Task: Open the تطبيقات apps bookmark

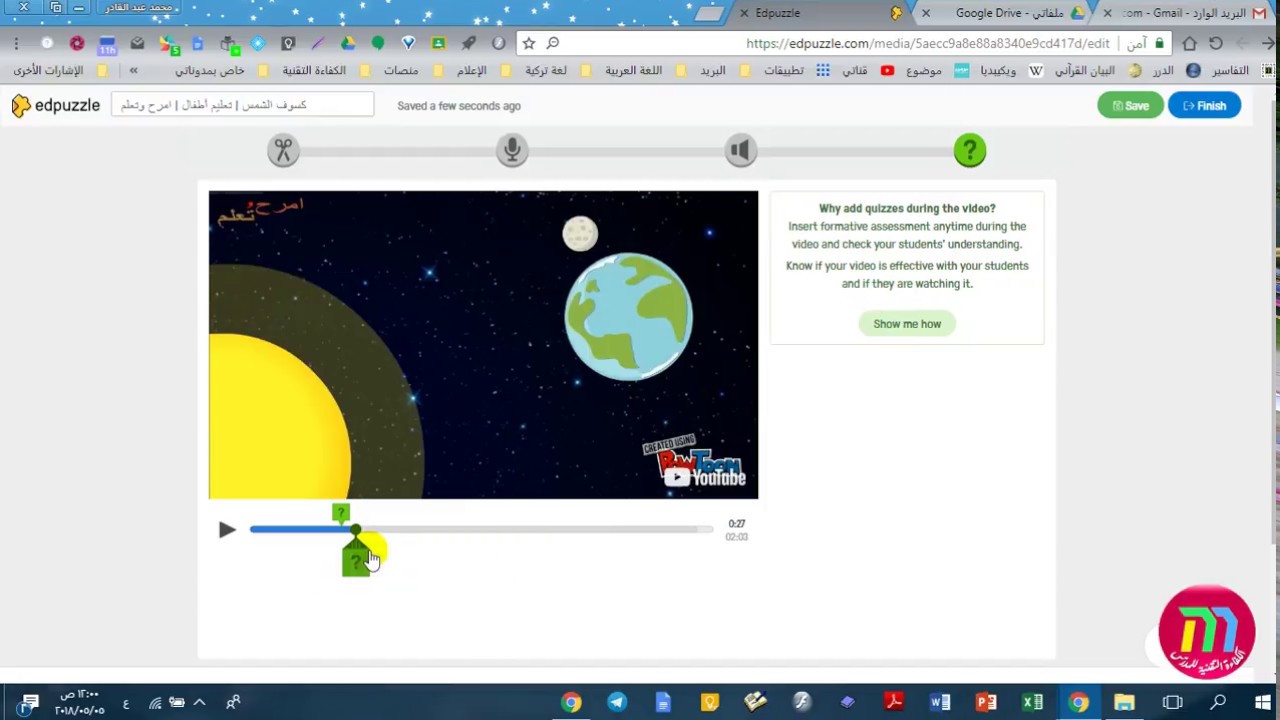Action: (x=796, y=70)
